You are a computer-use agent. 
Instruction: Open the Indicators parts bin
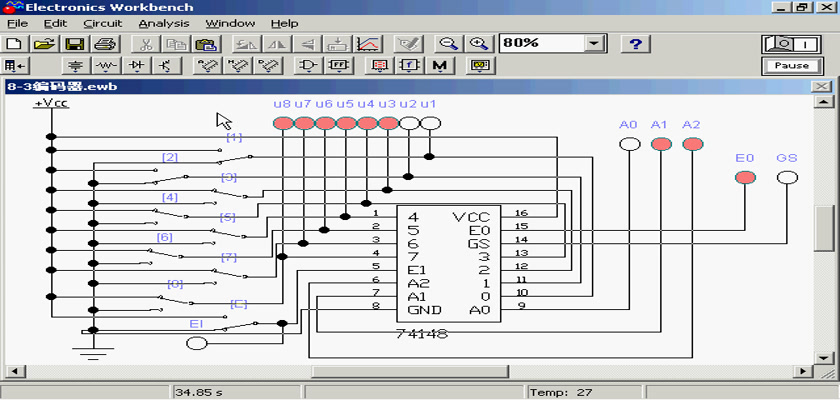[380, 66]
